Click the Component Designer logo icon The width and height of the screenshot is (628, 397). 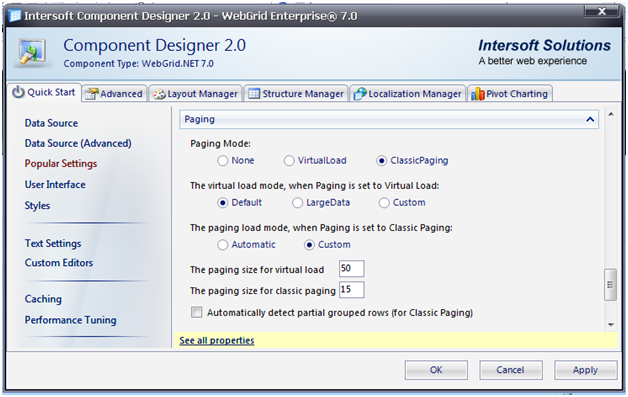[32, 52]
